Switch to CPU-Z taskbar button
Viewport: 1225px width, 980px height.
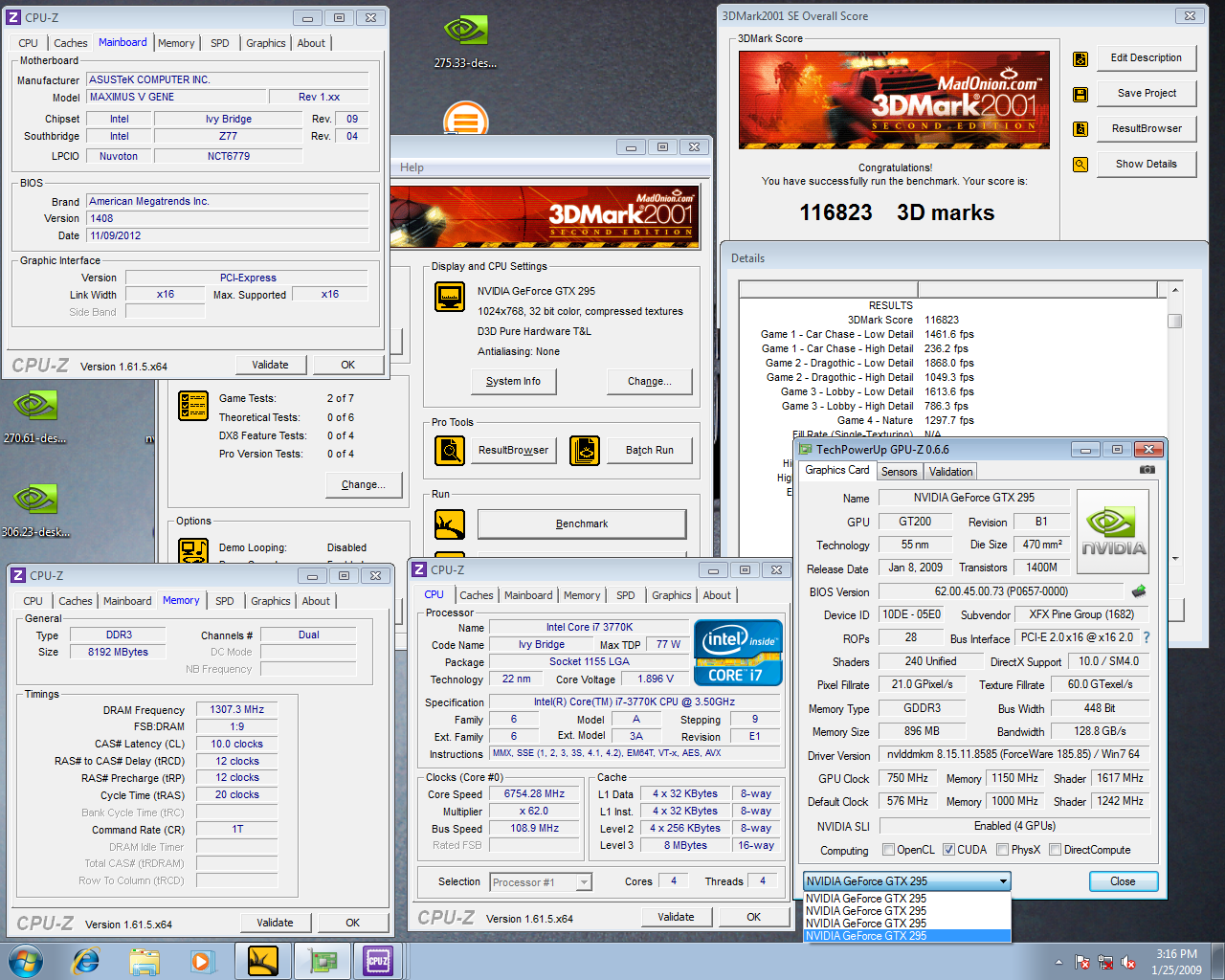point(378,961)
